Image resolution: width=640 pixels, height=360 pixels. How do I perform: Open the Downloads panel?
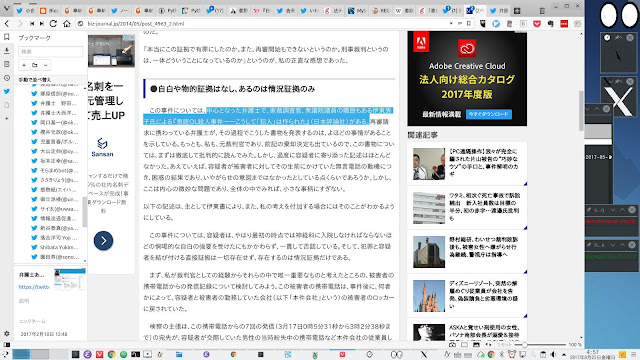click(x=7, y=51)
